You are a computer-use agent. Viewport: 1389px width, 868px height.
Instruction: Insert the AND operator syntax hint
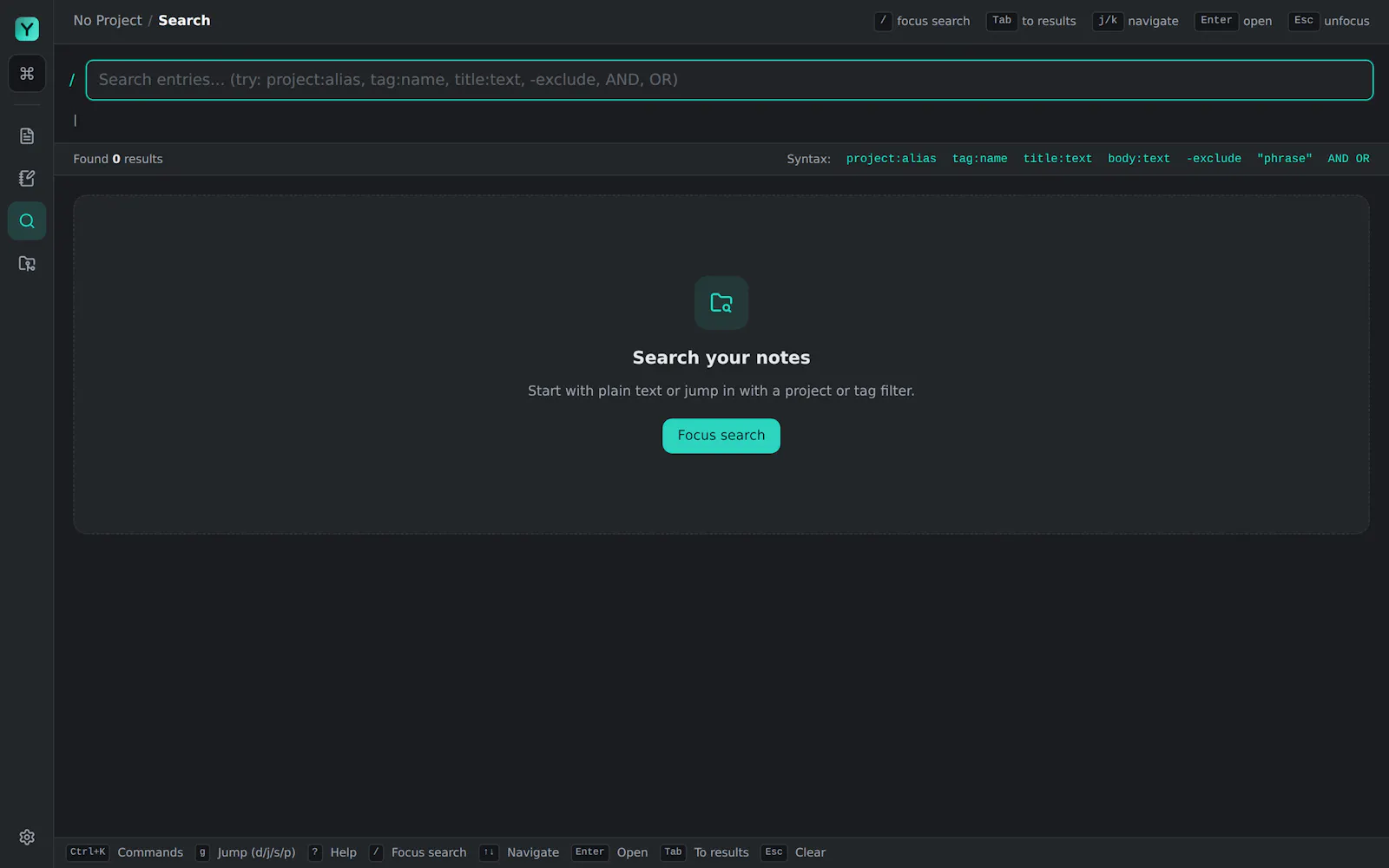pos(1338,159)
